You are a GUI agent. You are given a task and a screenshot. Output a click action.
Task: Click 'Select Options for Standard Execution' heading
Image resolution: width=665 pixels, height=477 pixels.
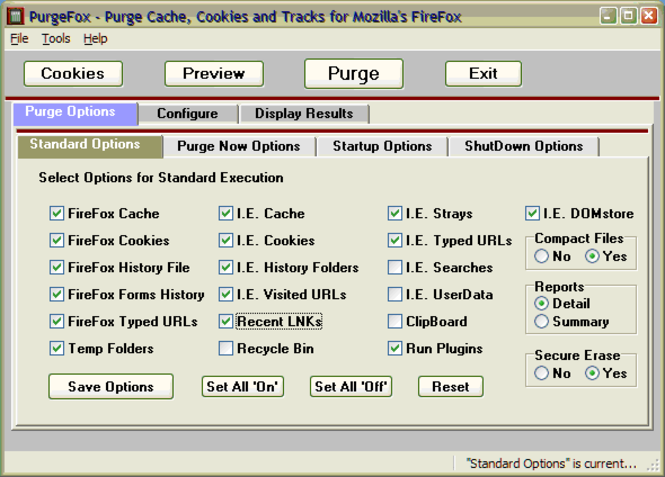point(161,178)
